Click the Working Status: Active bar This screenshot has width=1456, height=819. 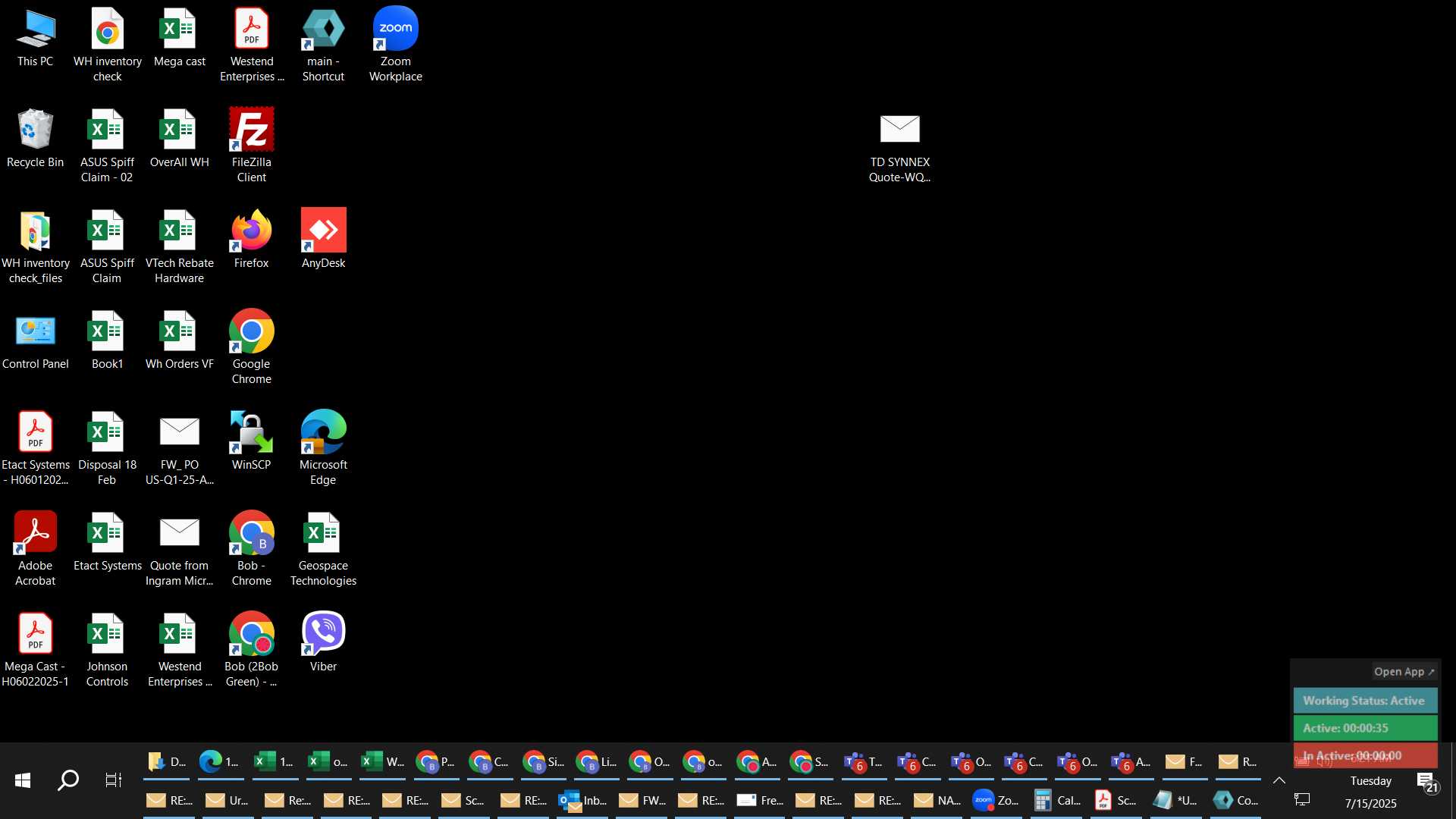click(1365, 701)
